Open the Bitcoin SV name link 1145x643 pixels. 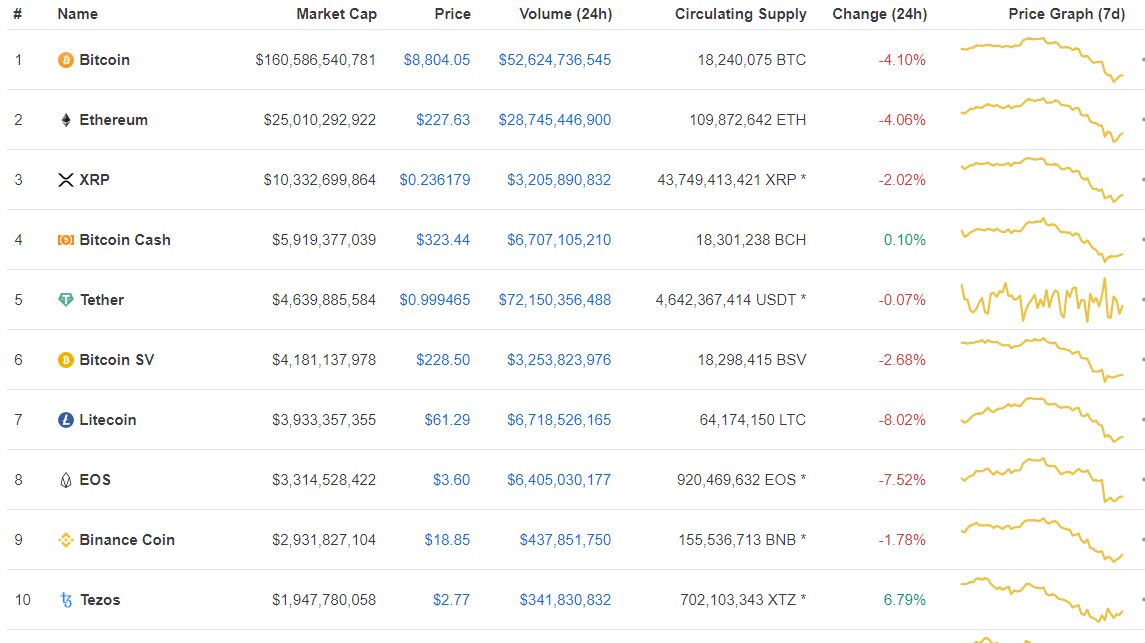(117, 360)
